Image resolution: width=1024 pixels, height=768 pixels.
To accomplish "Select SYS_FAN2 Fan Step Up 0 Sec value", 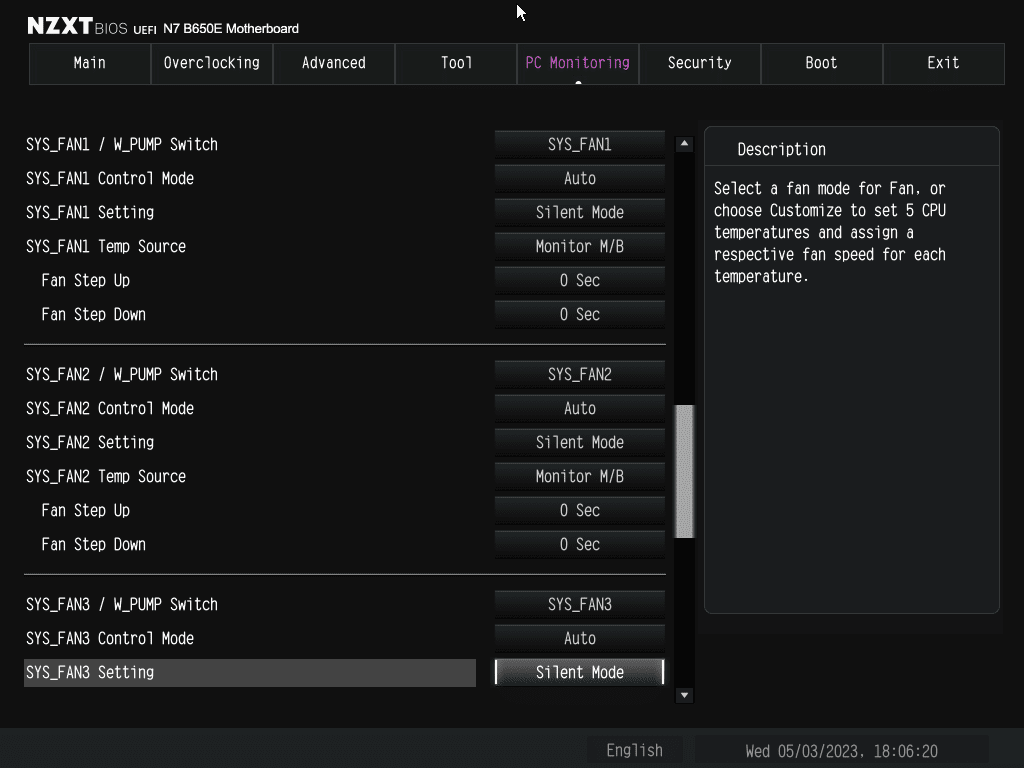I will pos(580,510).
